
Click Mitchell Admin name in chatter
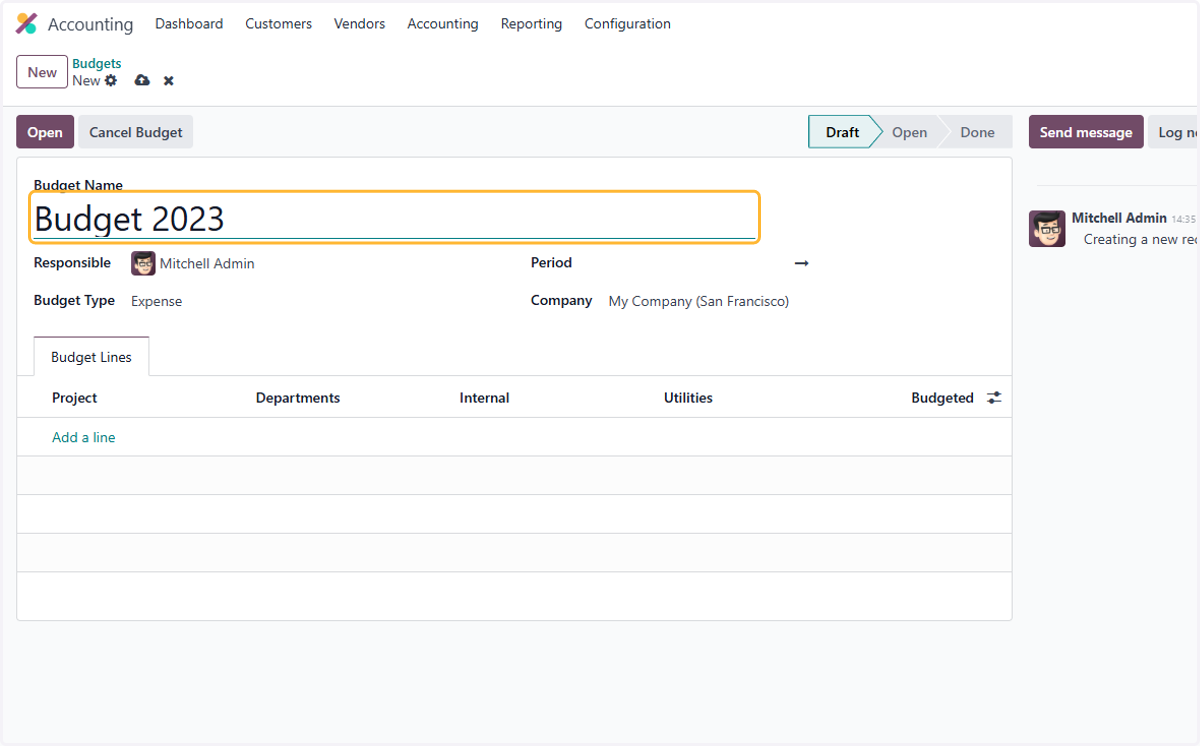tap(1119, 217)
